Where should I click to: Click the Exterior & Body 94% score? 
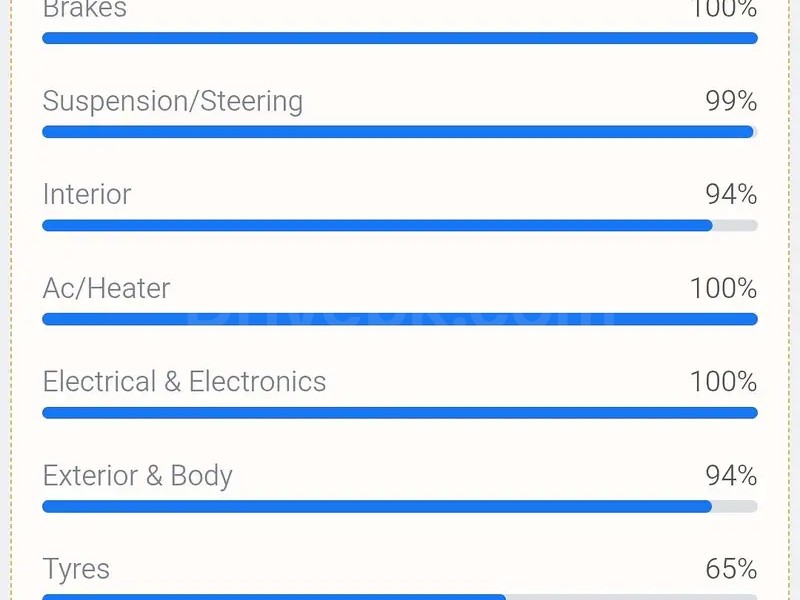pyautogui.click(x=731, y=475)
